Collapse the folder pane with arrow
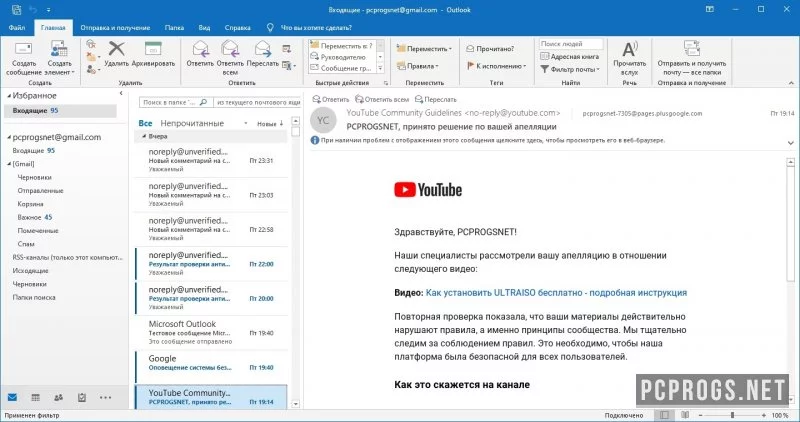 pos(121,93)
